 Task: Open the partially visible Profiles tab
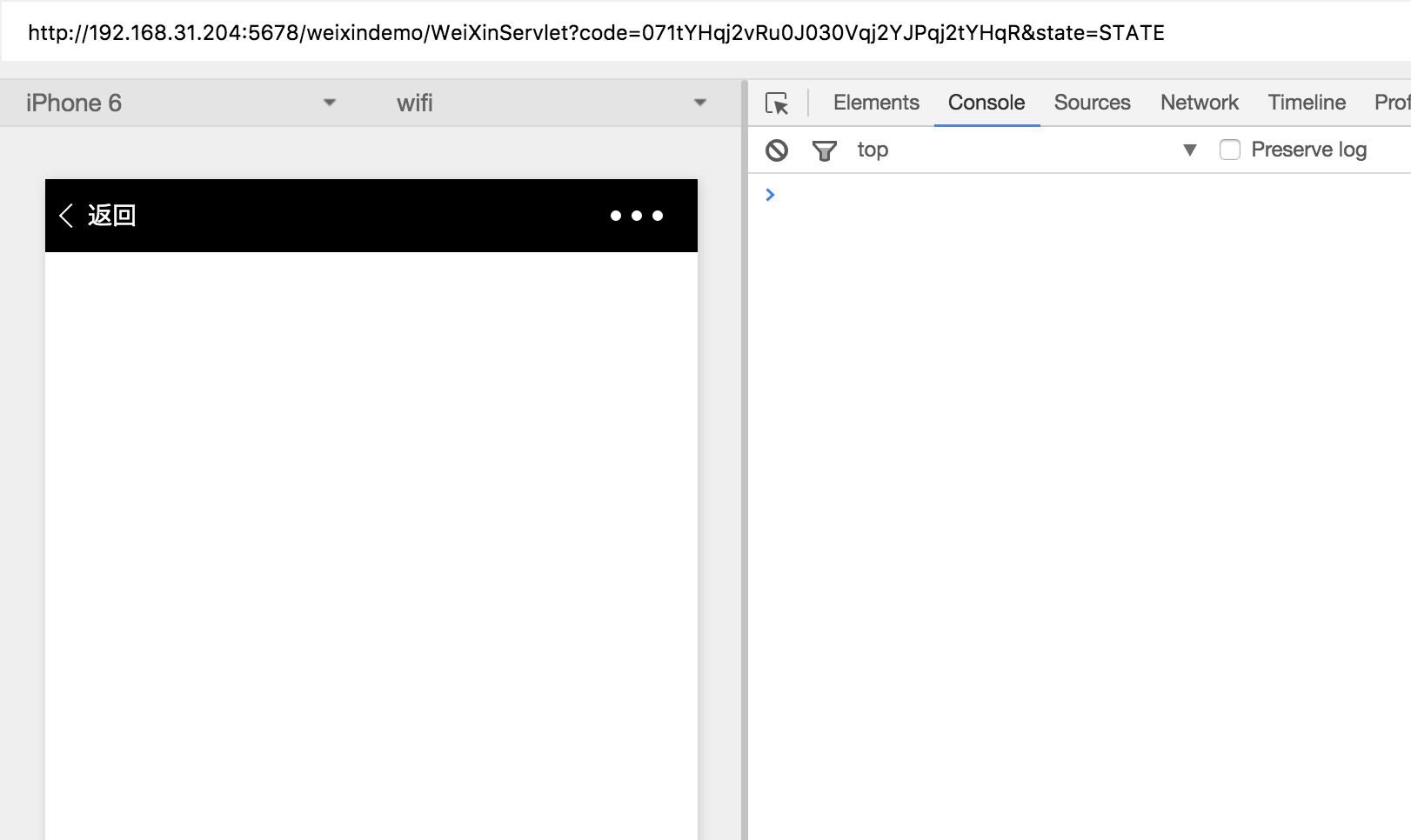1392,103
